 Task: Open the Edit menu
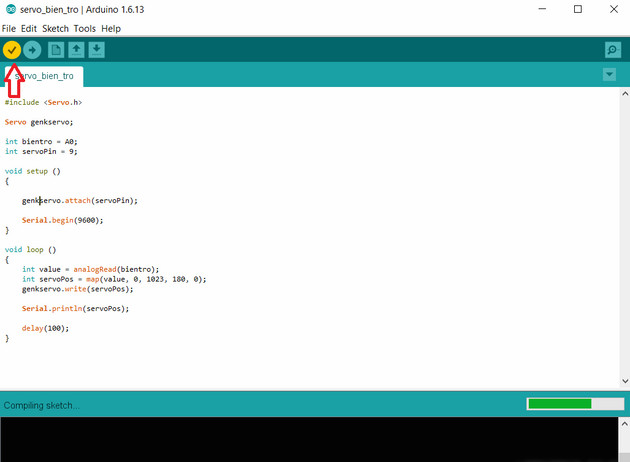[29, 29]
